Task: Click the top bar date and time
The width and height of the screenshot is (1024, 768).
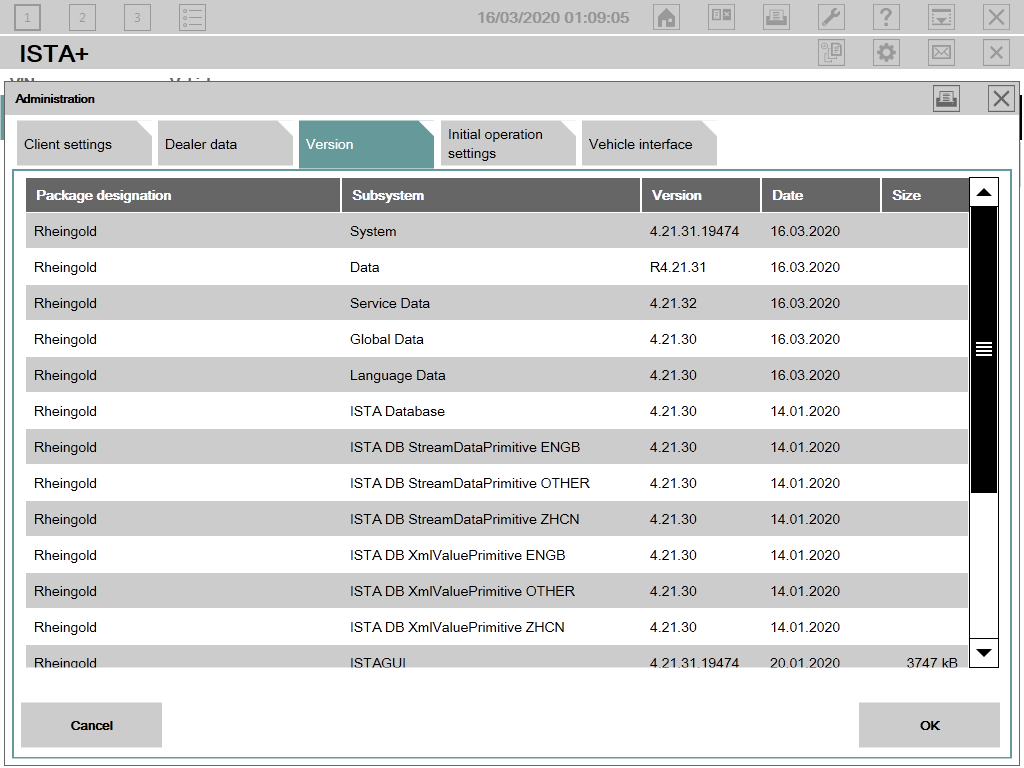Action: [553, 18]
